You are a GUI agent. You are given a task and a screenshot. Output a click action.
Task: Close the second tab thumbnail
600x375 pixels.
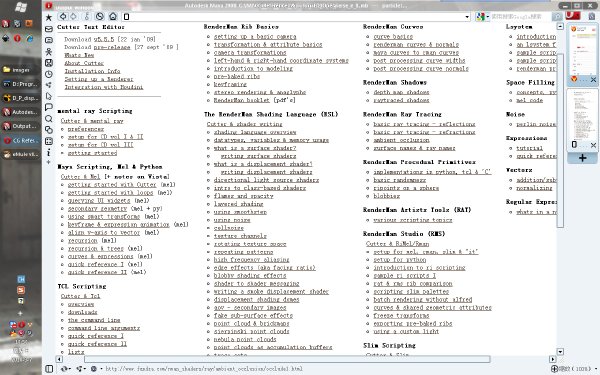593,145
